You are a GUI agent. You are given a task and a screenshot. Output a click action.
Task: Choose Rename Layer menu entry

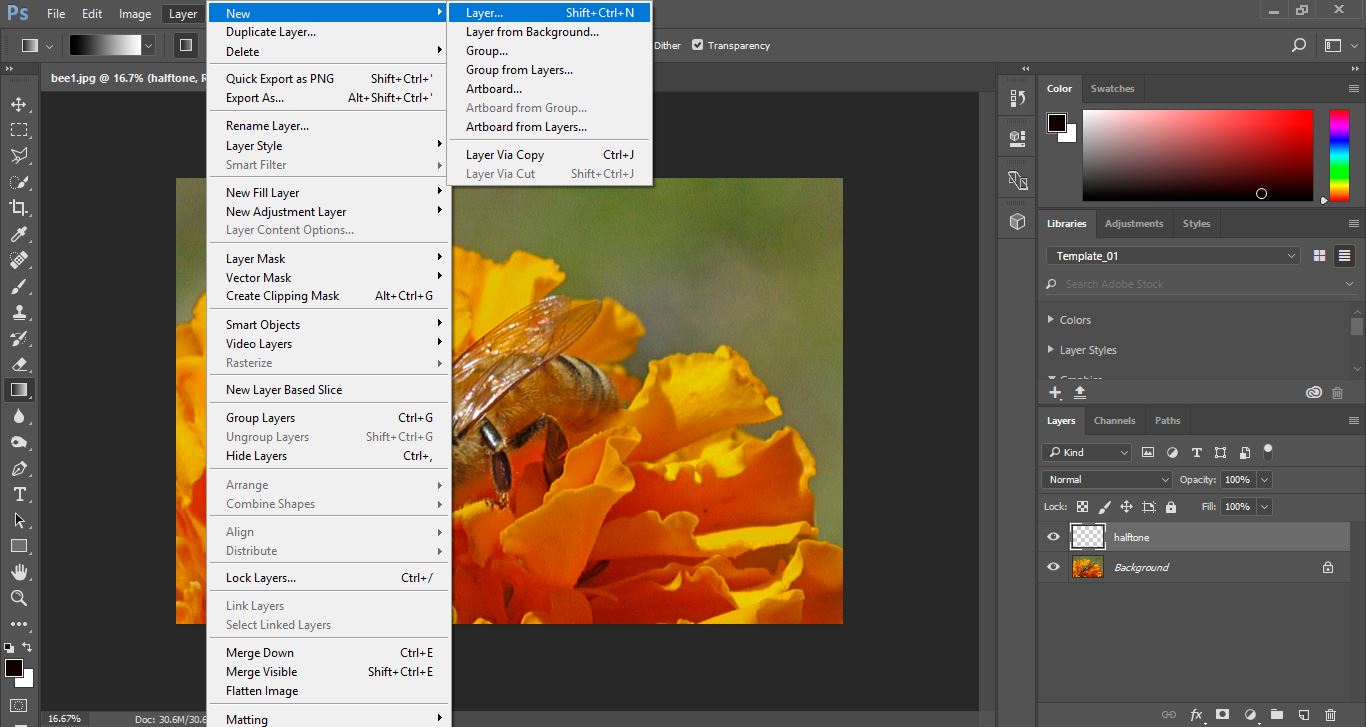coord(327,126)
